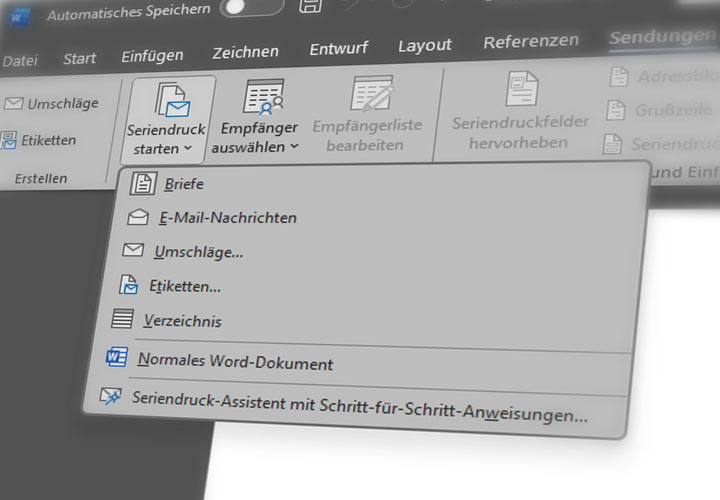720x500 pixels.
Task: Select the Sendungen tab
Action: pyautogui.click(x=663, y=37)
